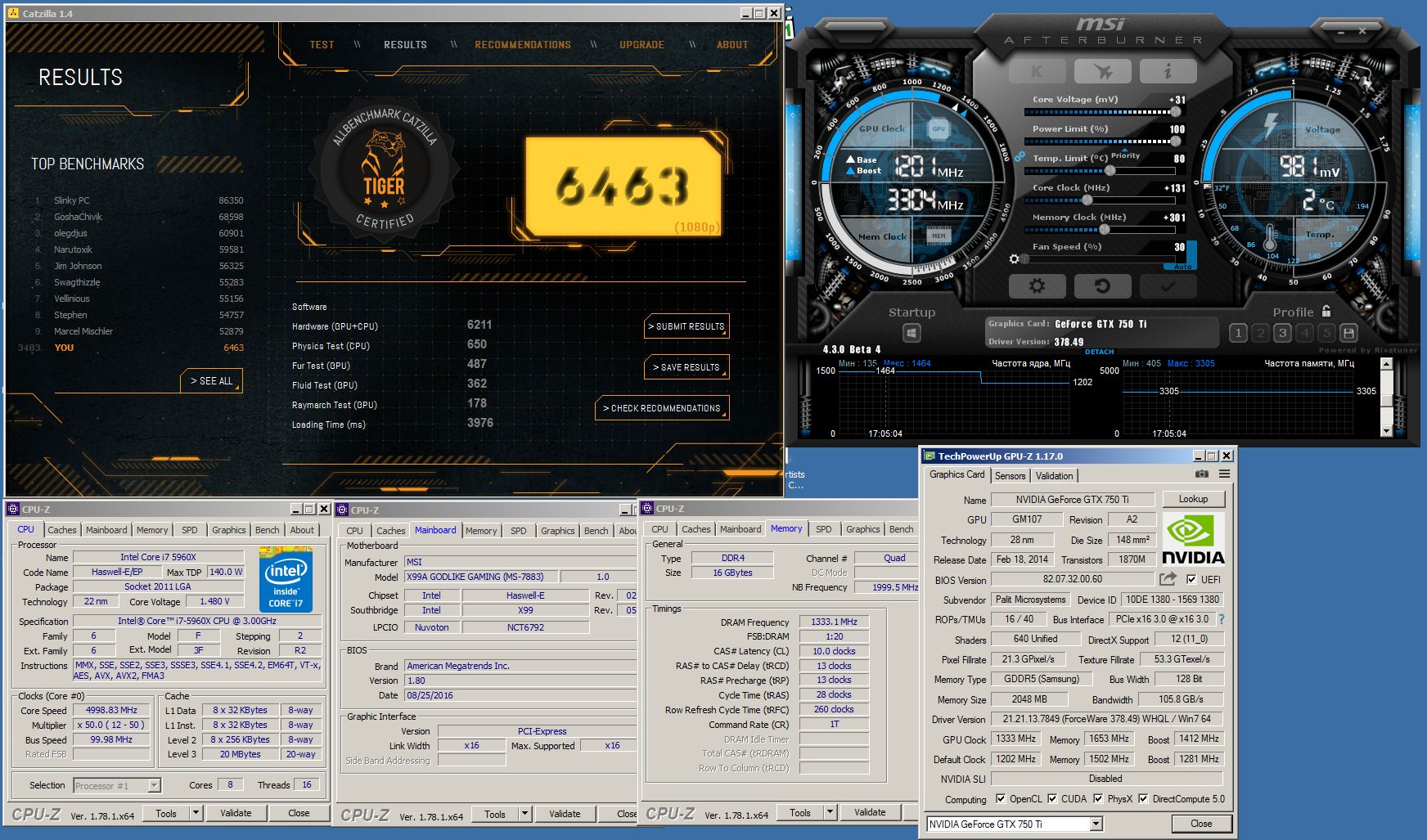Open the GPU selection dropdown in GPU-Z
Image resolution: width=1427 pixels, height=840 pixels.
(1096, 824)
